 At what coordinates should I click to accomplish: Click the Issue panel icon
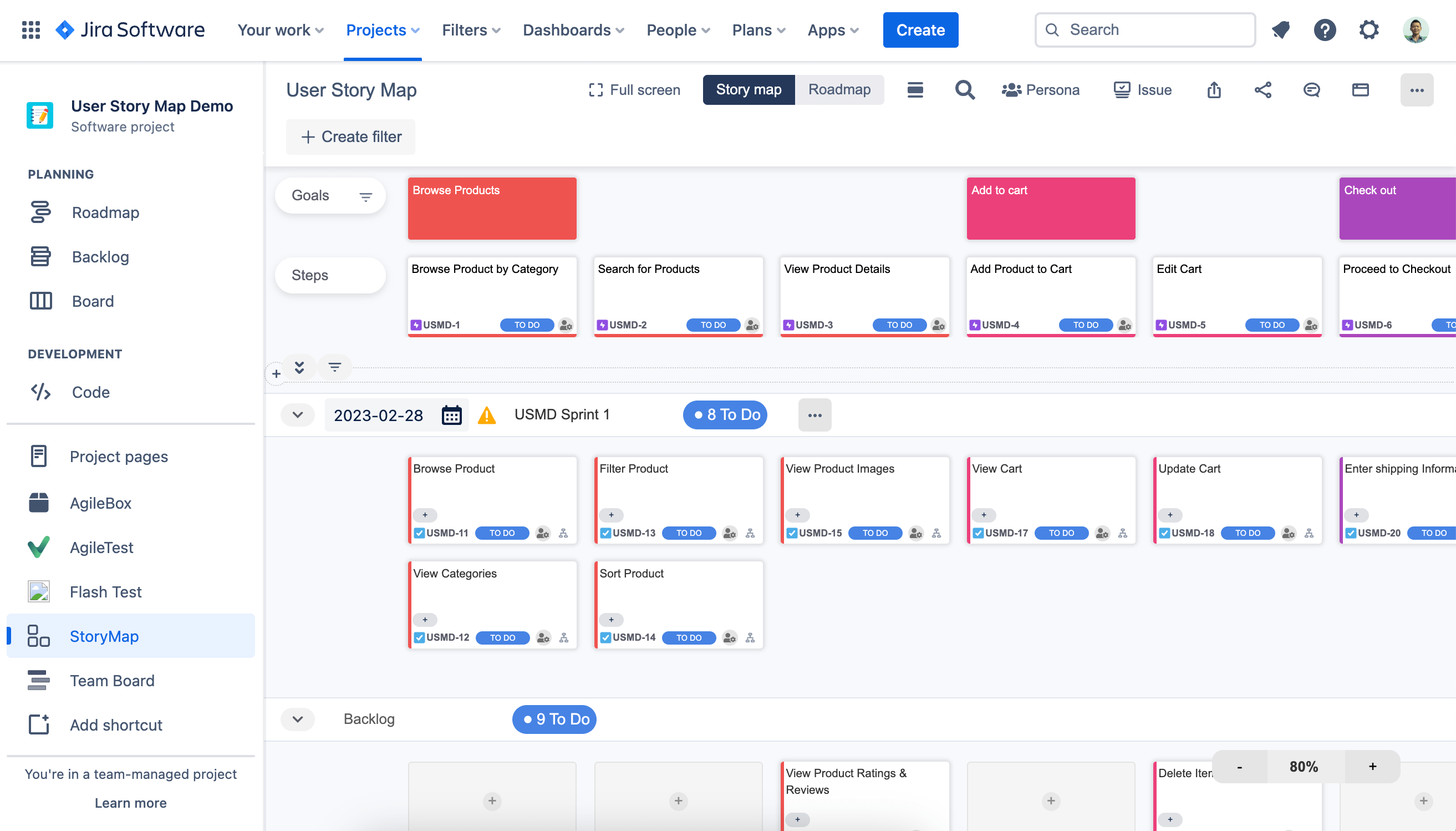tap(1142, 90)
